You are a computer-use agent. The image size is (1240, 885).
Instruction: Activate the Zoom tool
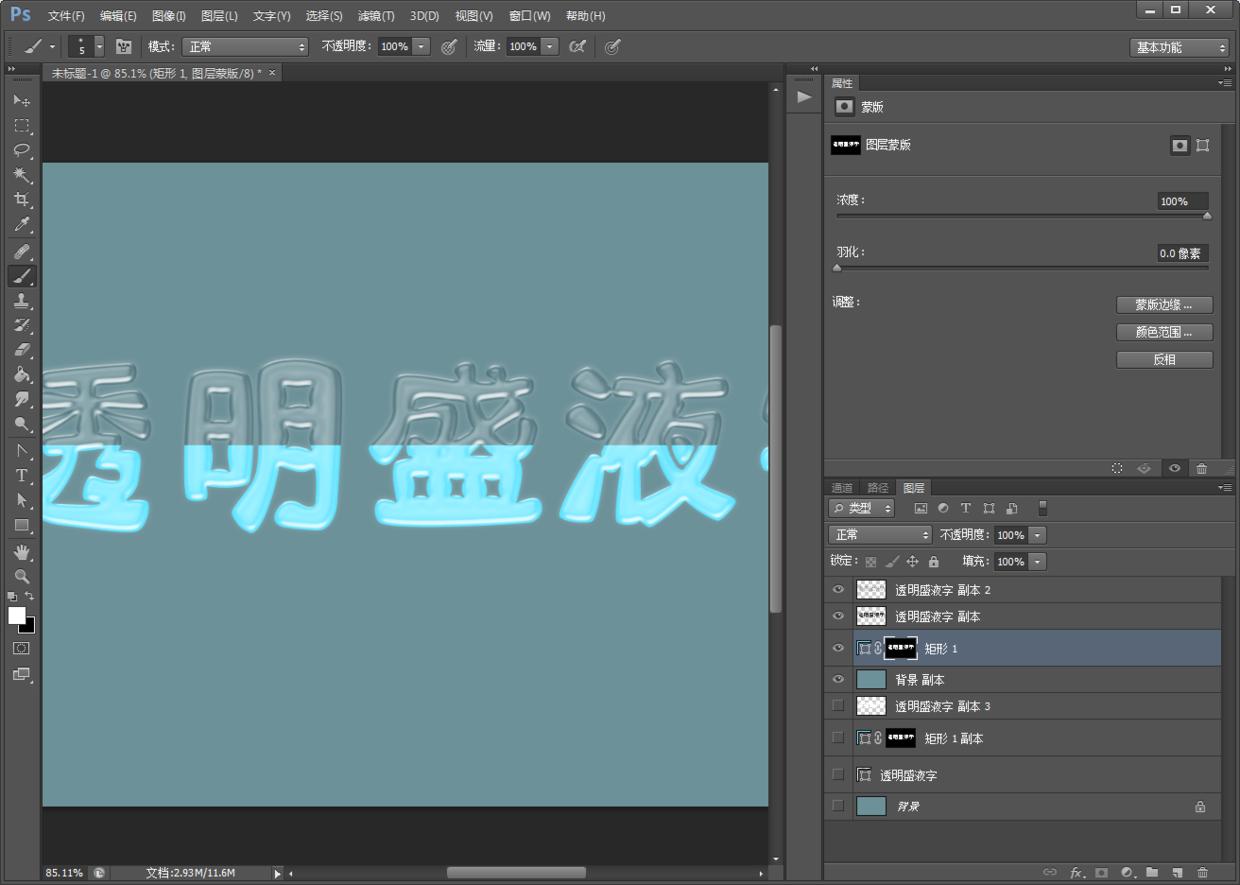coord(21,577)
